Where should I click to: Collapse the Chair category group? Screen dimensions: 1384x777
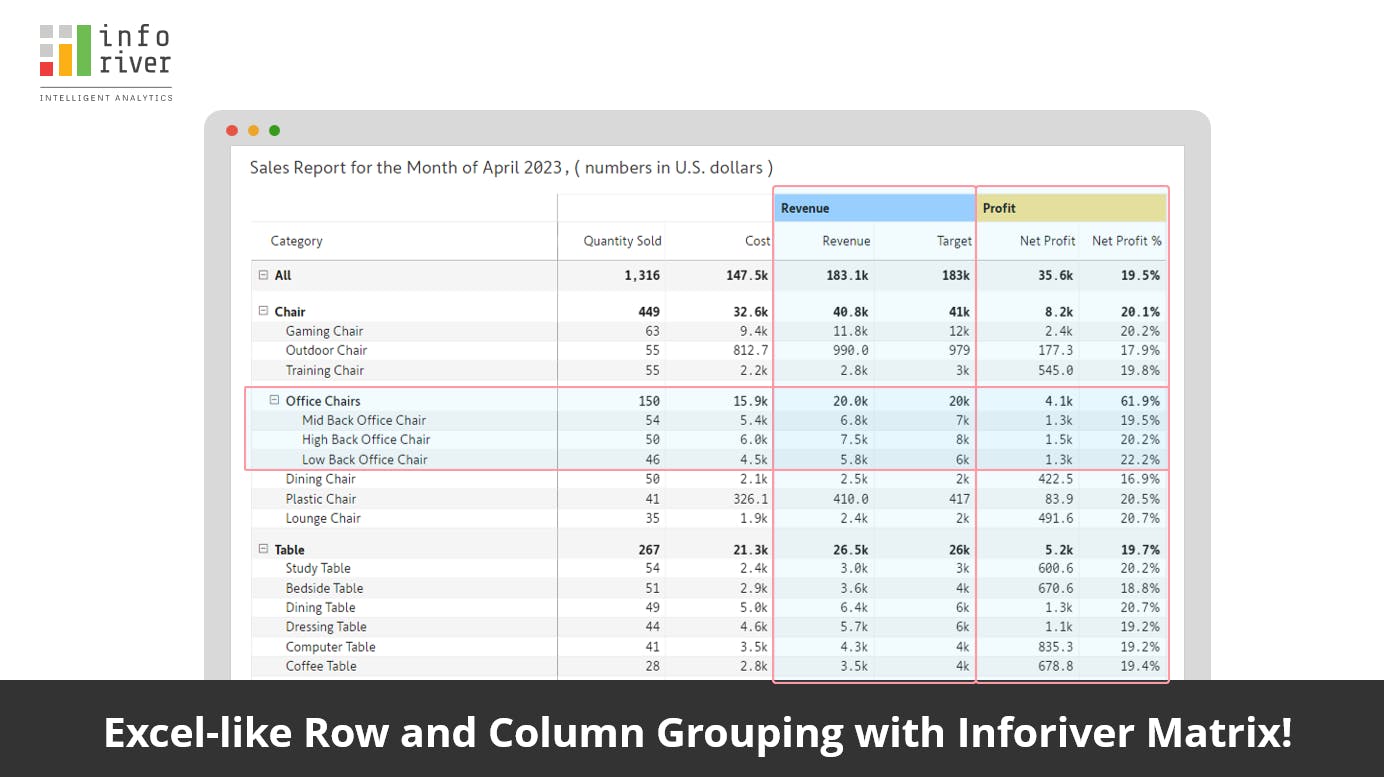[263, 311]
